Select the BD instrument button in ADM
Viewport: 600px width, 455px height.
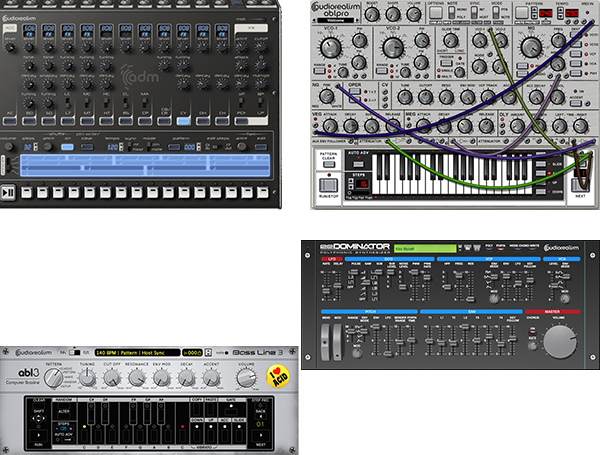29,121
